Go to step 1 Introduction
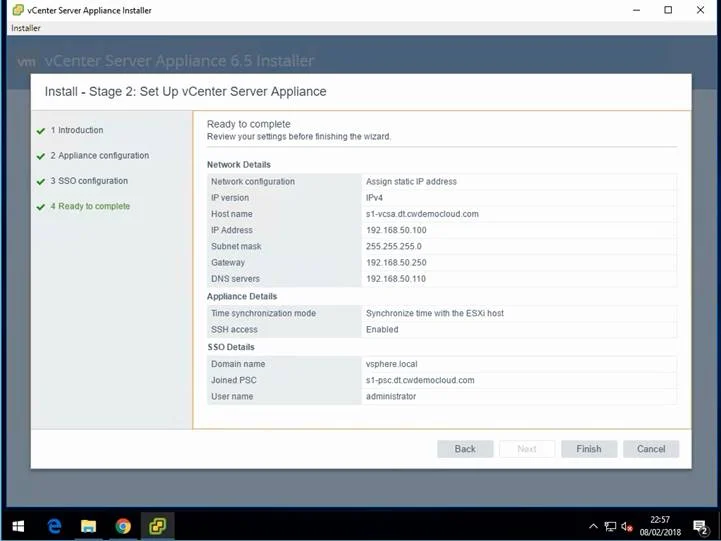This screenshot has width=721, height=541. pos(77,130)
